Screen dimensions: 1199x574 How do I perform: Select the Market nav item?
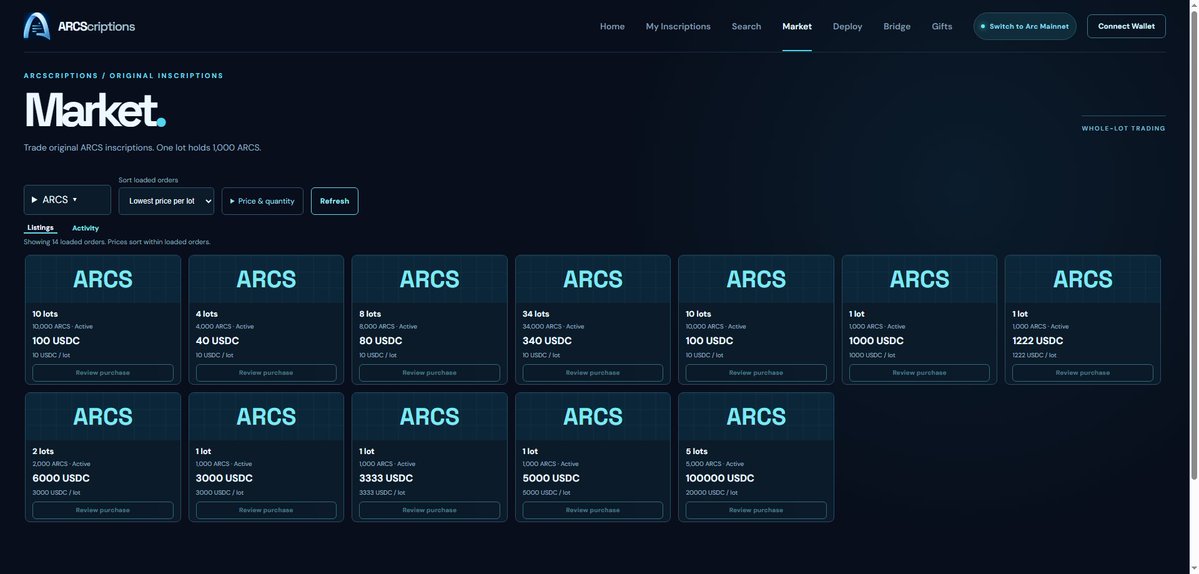[797, 26]
